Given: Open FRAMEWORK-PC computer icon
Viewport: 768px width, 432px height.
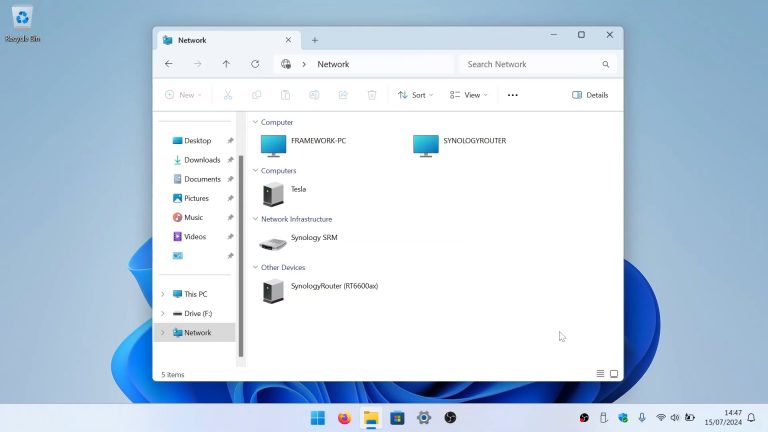Looking at the screenshot, I should pos(273,145).
